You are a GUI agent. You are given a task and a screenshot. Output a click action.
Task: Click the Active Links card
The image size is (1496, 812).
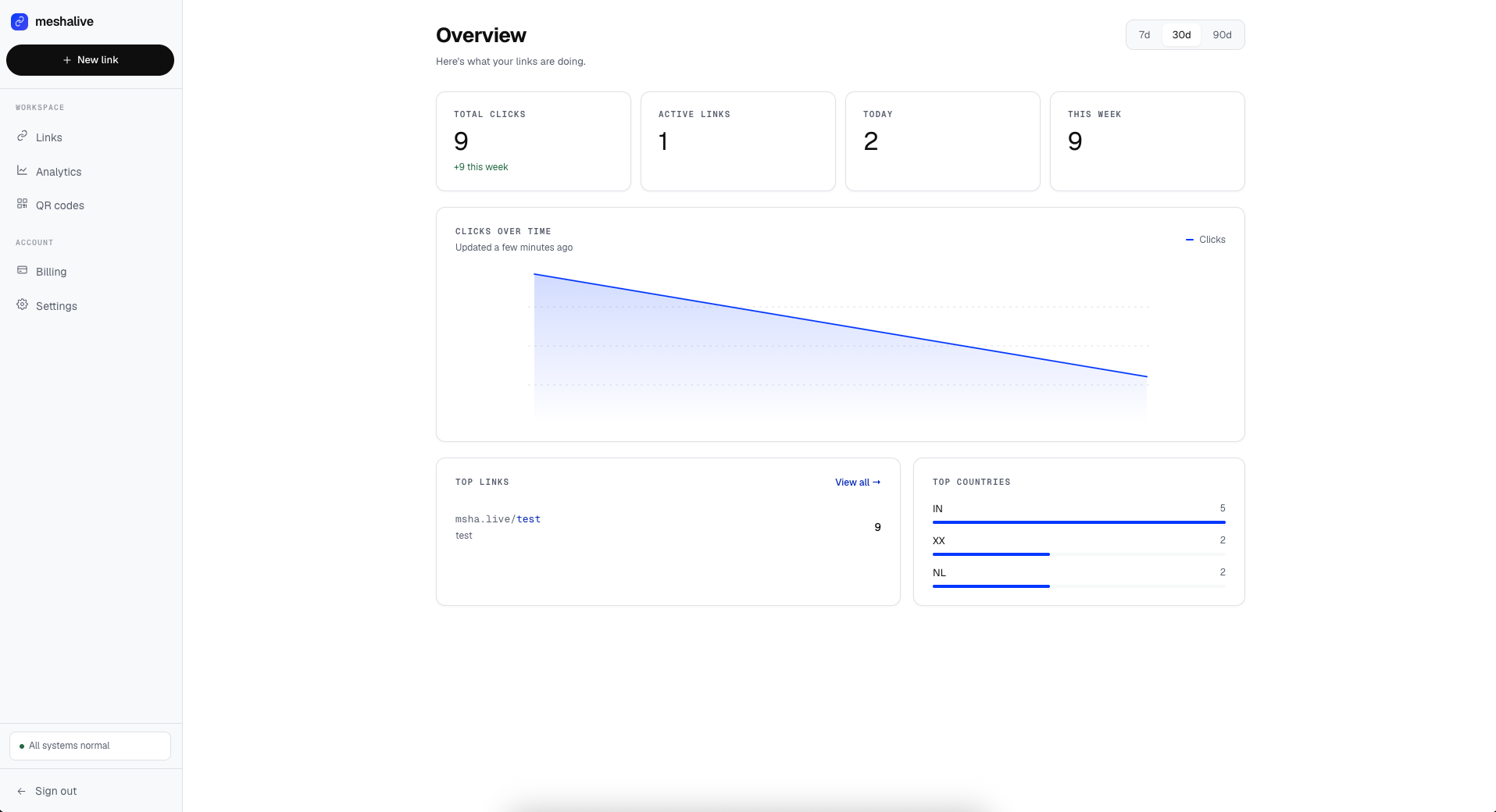click(738, 141)
